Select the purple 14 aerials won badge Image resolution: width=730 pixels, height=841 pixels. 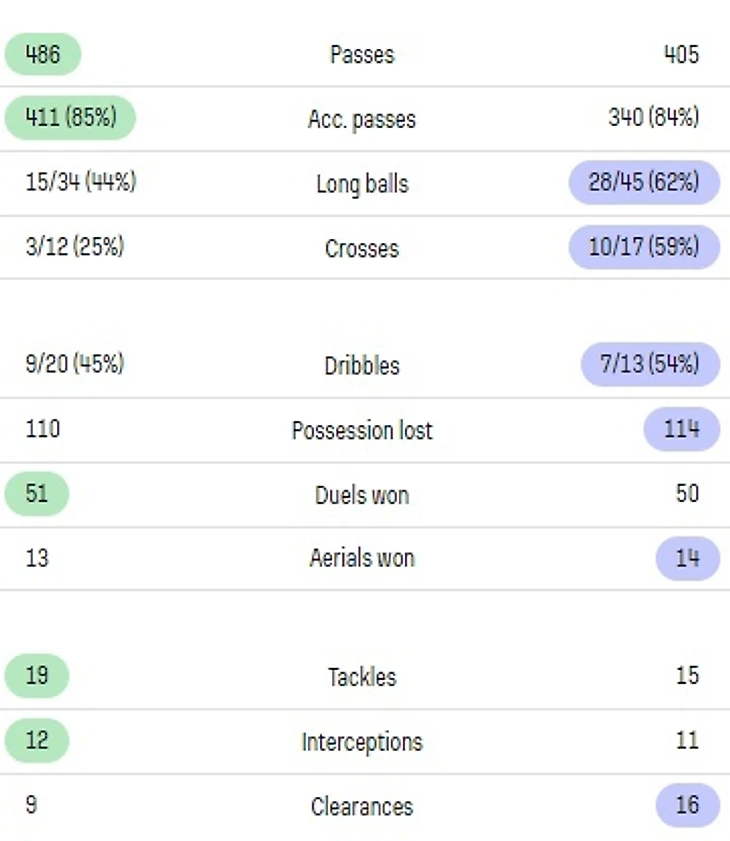tap(687, 558)
